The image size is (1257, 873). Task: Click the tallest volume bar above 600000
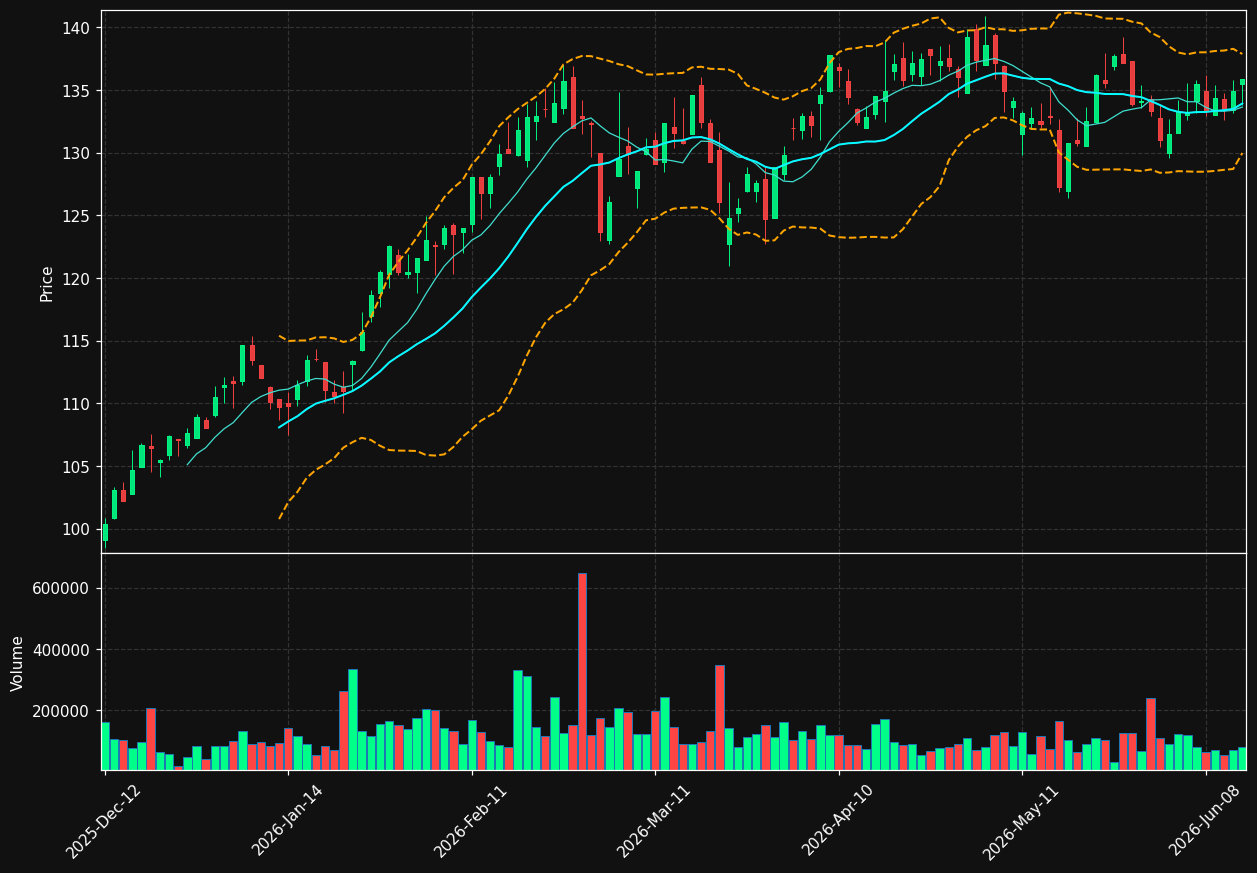click(582, 671)
